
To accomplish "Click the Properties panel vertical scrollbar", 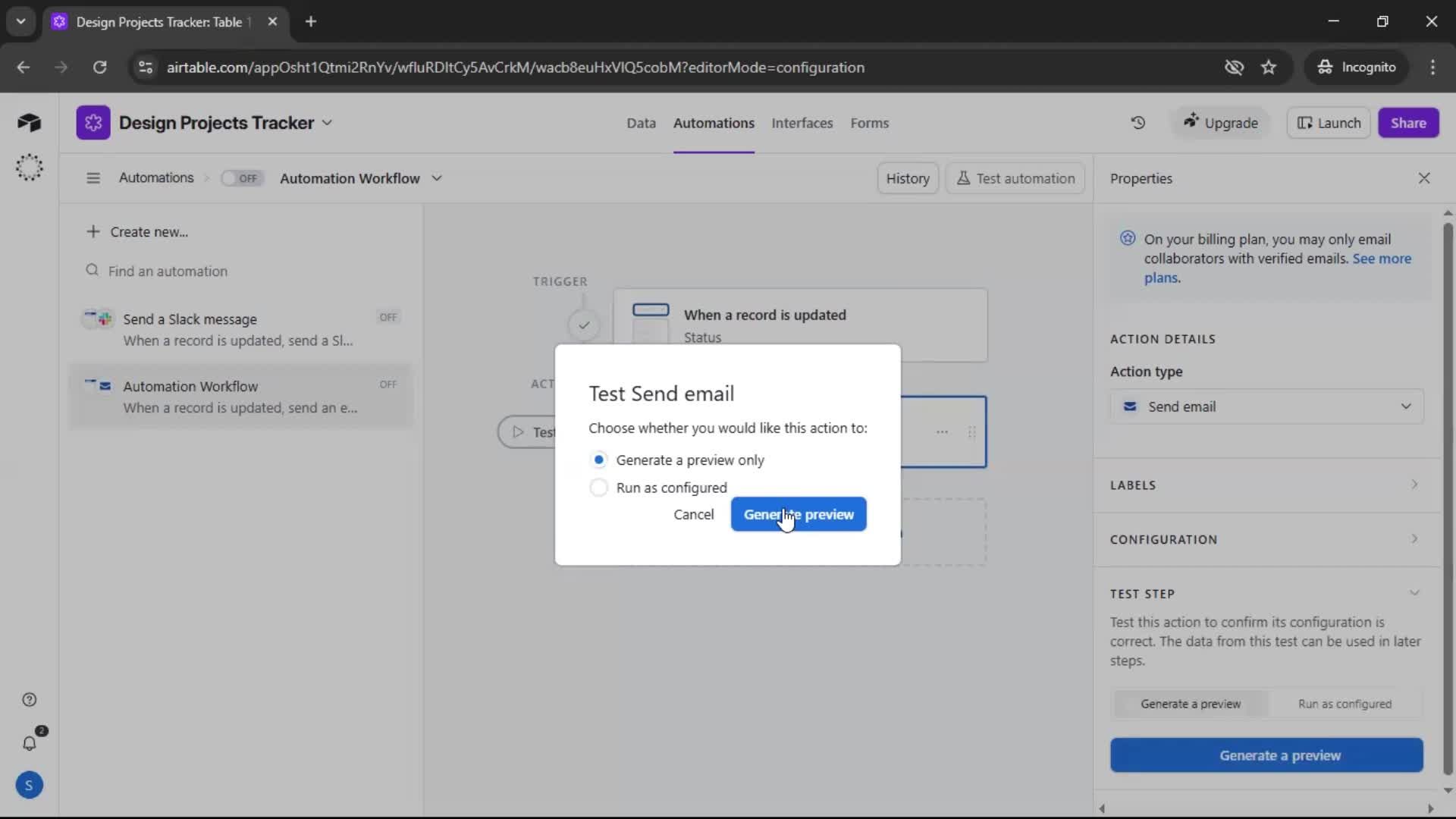I will click(x=1448, y=497).
